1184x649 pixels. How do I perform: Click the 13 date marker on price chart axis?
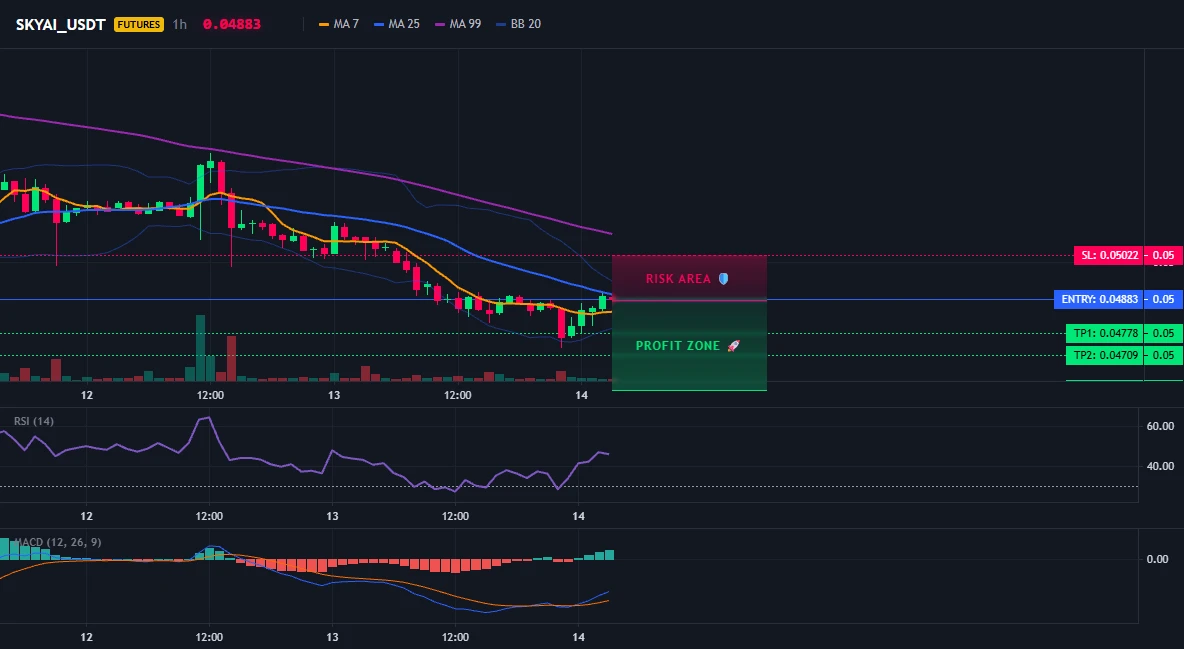[334, 395]
